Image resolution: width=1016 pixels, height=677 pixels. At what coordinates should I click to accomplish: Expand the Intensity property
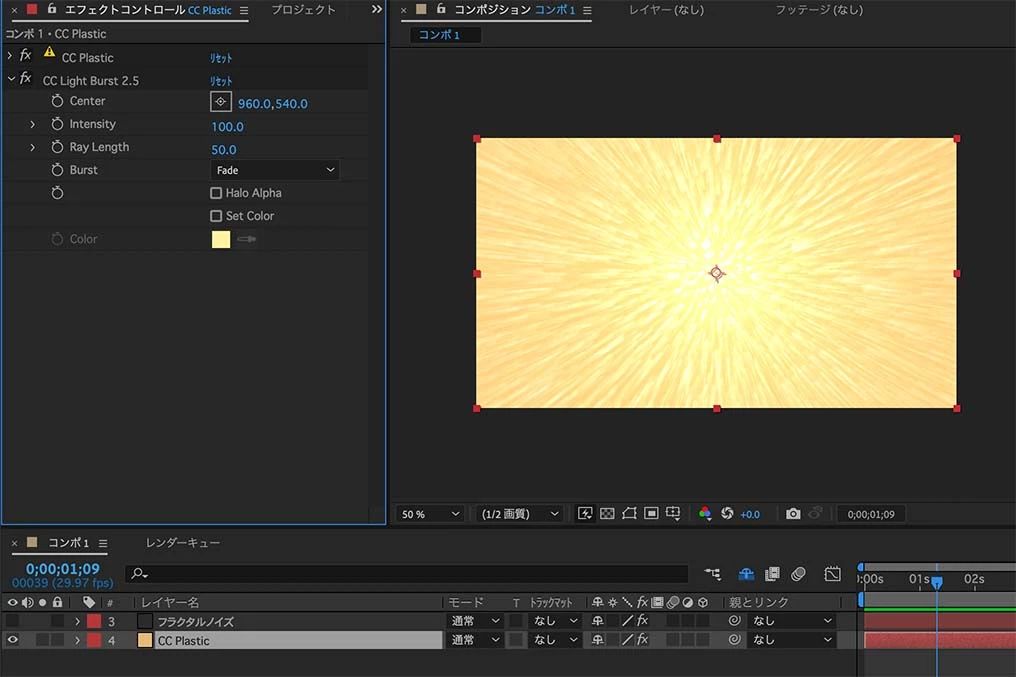32,124
